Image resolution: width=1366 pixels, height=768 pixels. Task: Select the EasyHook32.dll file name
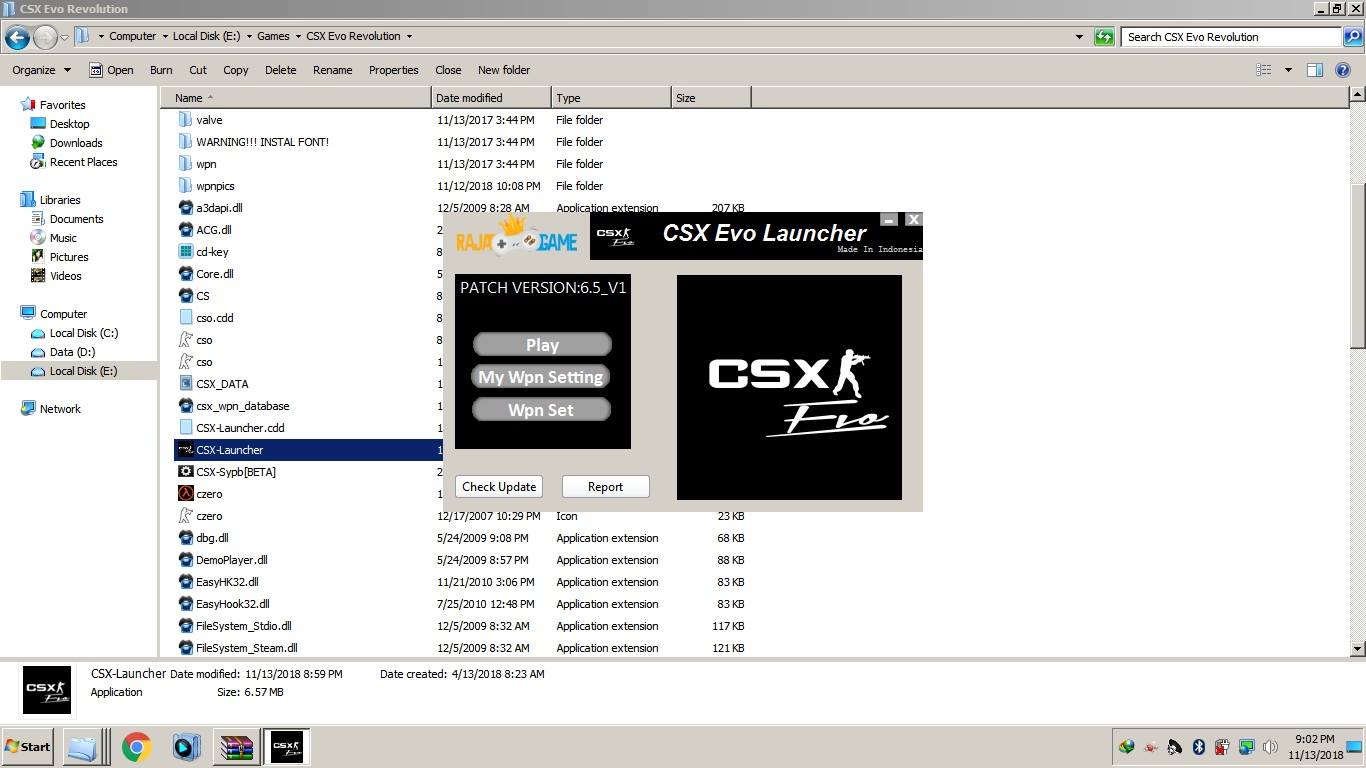coord(233,604)
